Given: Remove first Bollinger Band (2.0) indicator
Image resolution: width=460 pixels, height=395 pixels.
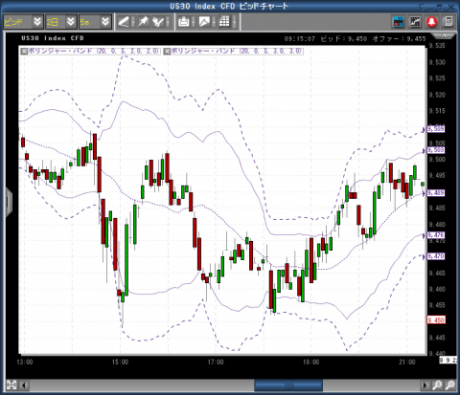Looking at the screenshot, I should click(x=24, y=51).
